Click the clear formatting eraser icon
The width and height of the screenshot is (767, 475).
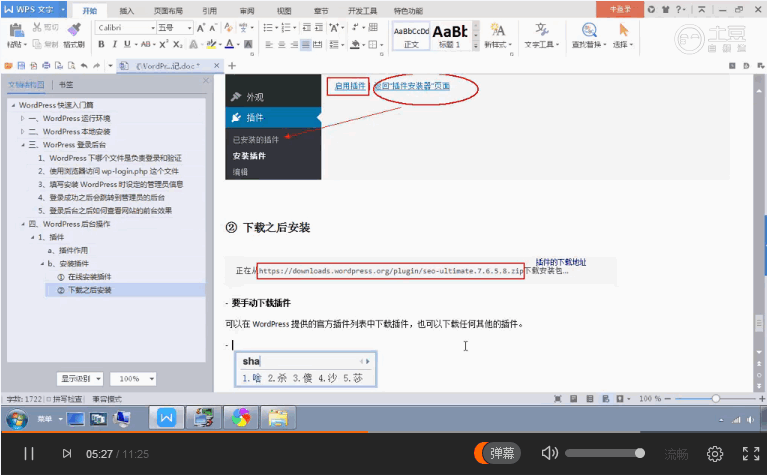(x=228, y=28)
